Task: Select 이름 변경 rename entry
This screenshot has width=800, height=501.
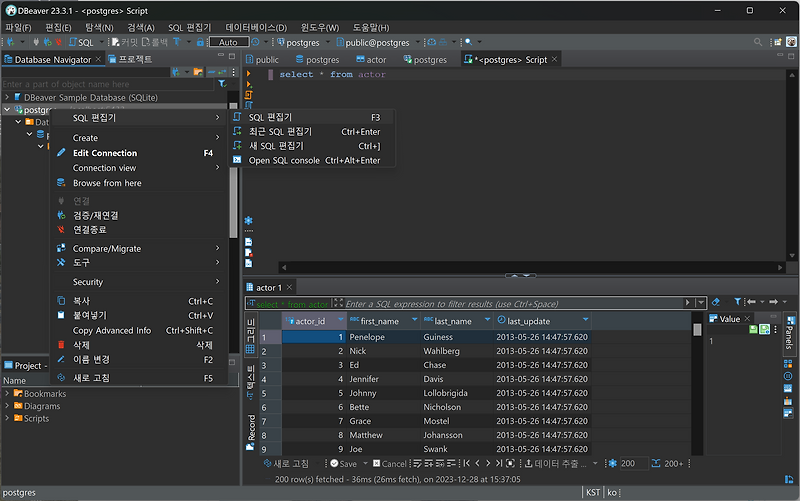Action: 139,359
